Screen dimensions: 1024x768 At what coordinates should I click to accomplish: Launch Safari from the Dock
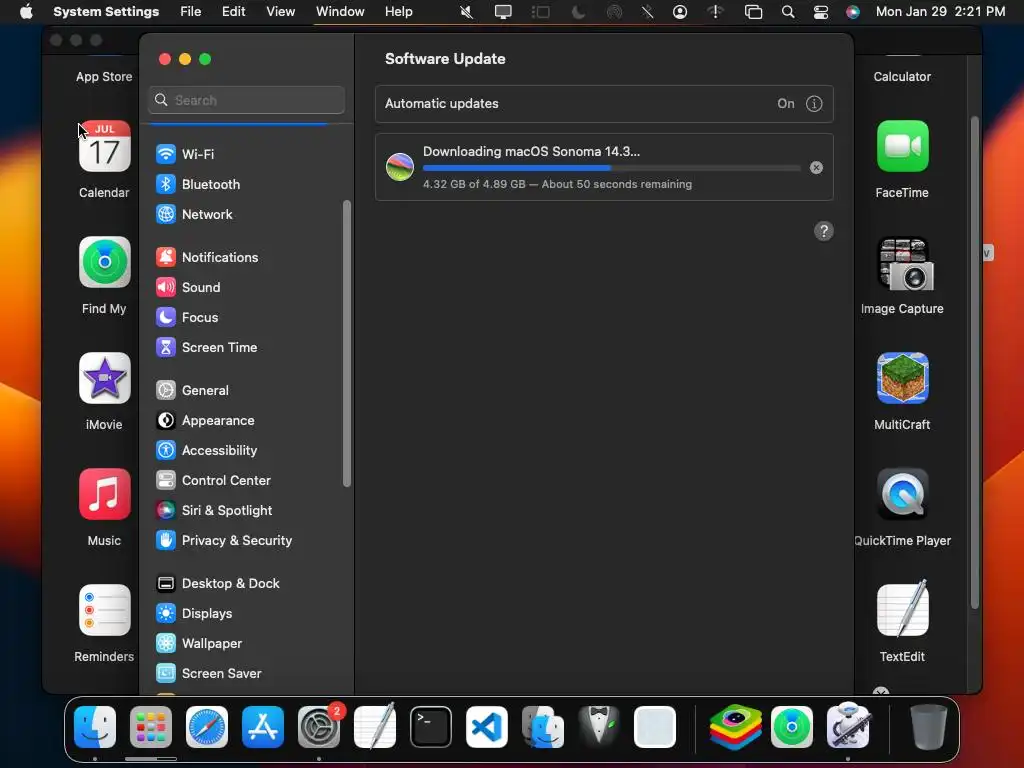[207, 727]
